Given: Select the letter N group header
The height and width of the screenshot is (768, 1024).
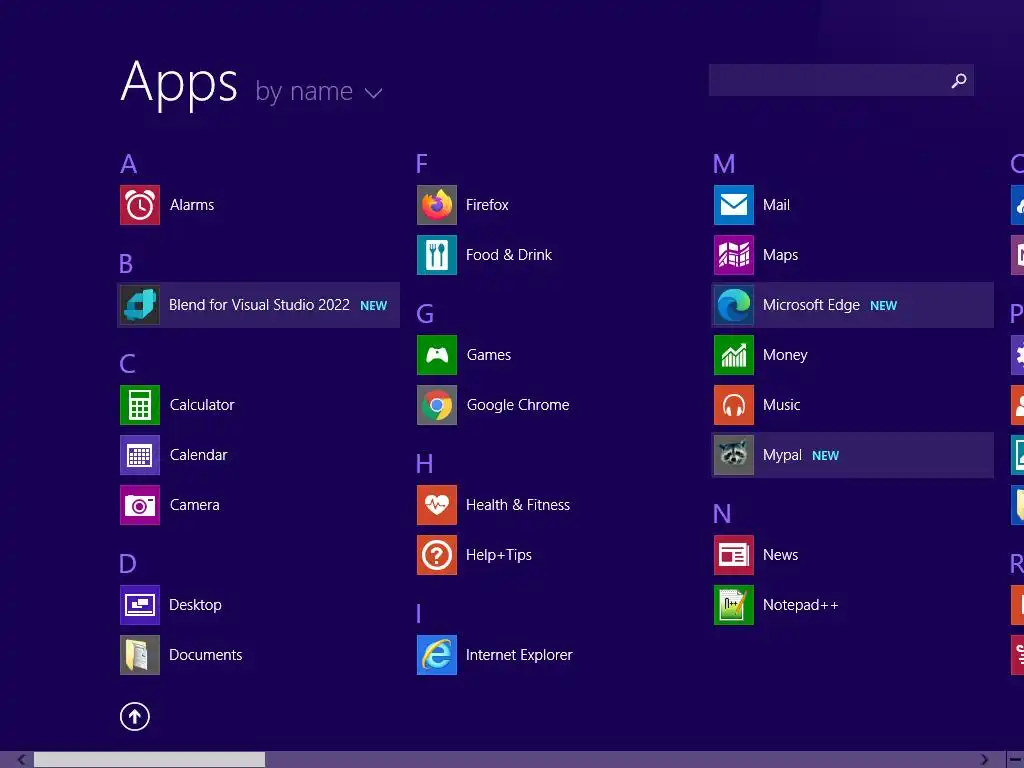Looking at the screenshot, I should (x=722, y=514).
